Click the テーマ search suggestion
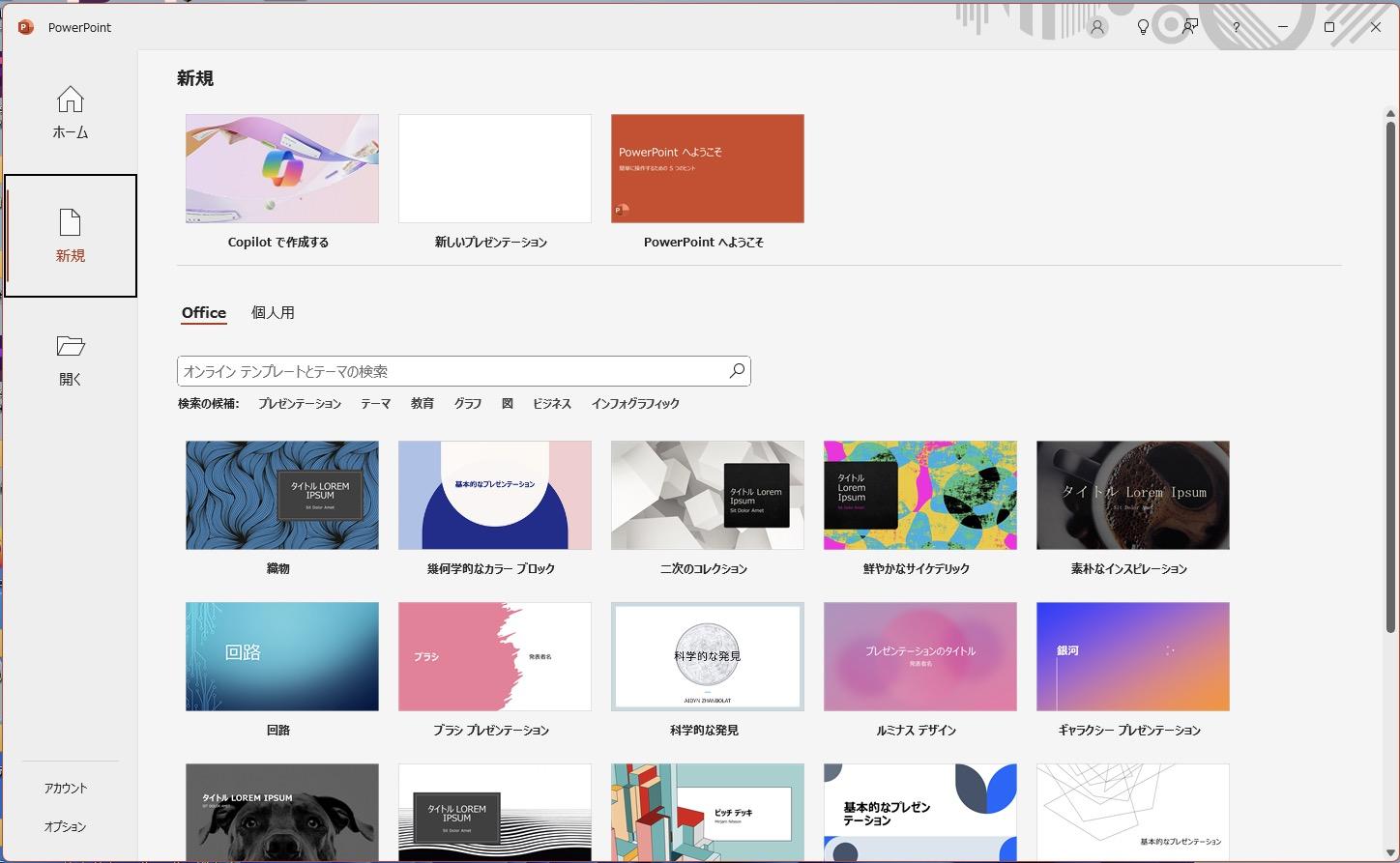Screen dimensions: 1400x863 tap(375, 404)
